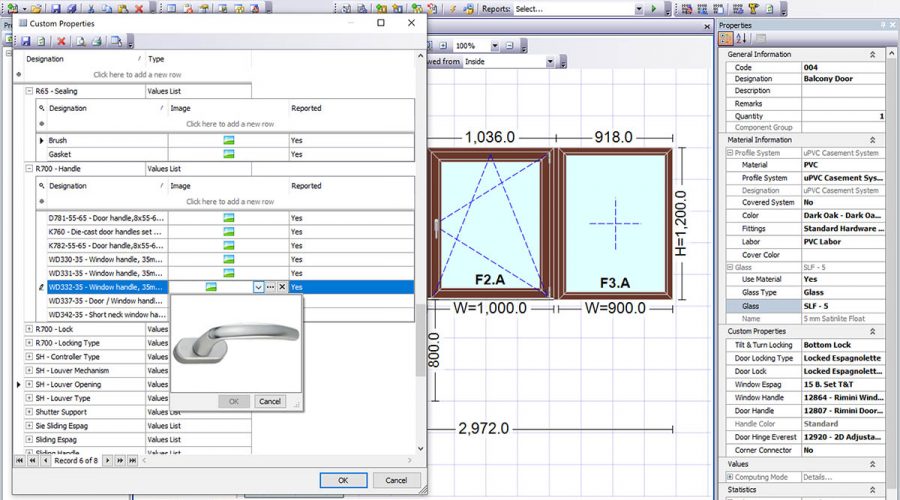The height and width of the screenshot is (500, 900).
Task: Click the clear (X) button in the selected image cell
Action: click(x=282, y=287)
